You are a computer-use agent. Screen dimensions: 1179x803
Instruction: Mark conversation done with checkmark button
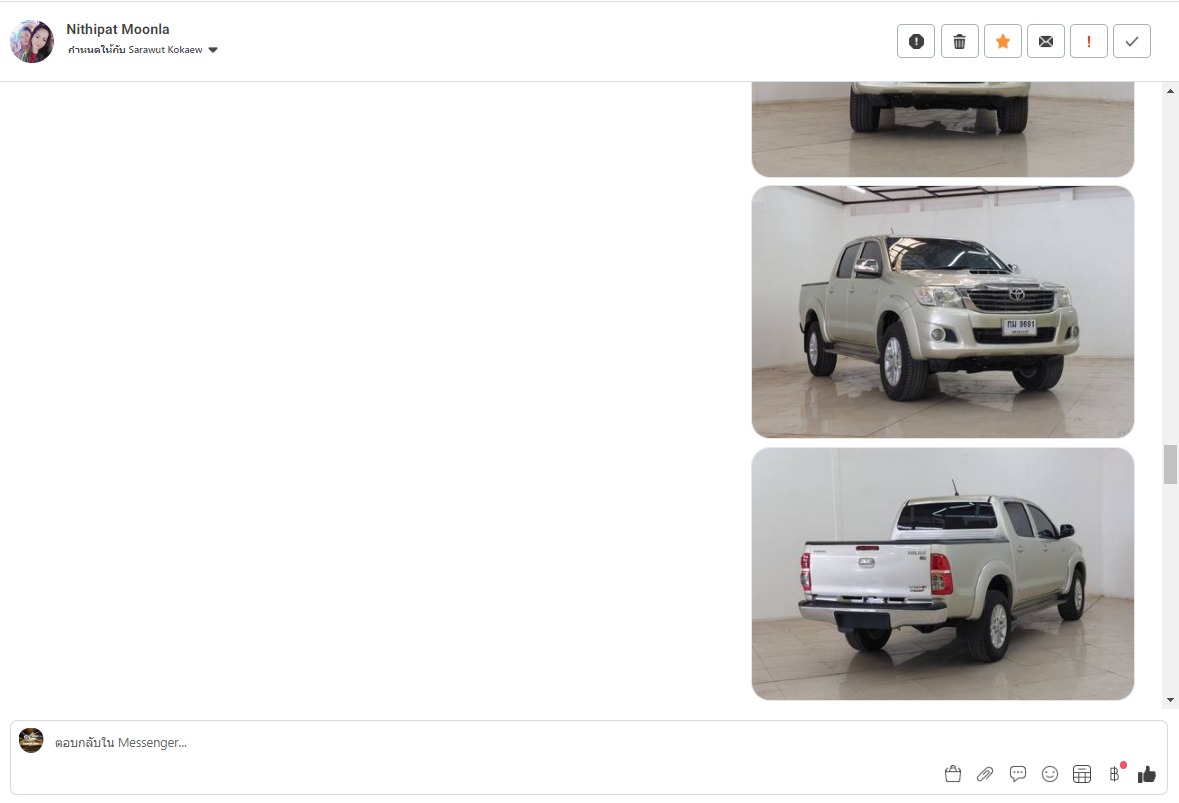[x=1132, y=41]
